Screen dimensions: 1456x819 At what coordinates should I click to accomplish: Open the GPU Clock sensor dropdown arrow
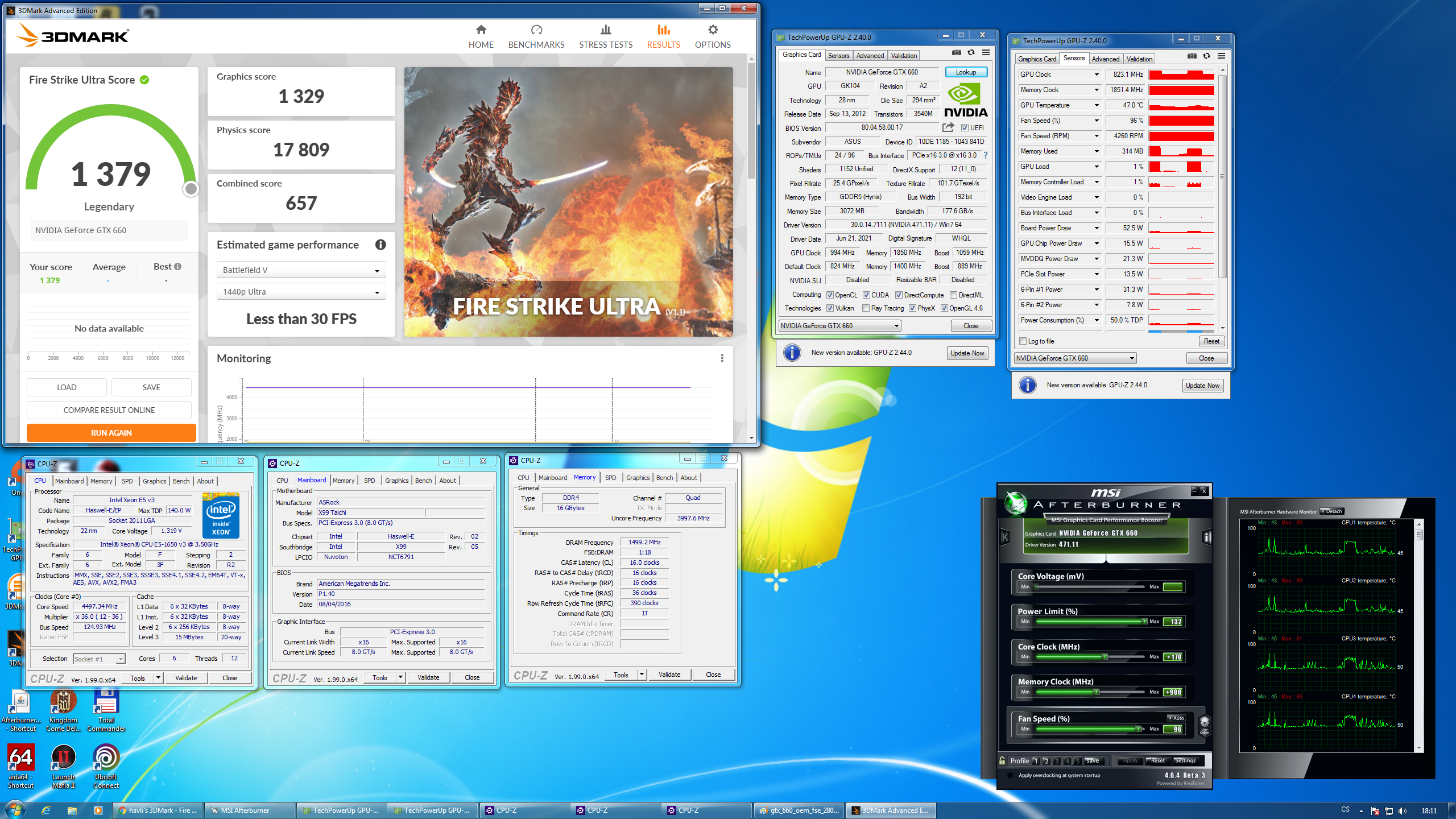click(1097, 75)
